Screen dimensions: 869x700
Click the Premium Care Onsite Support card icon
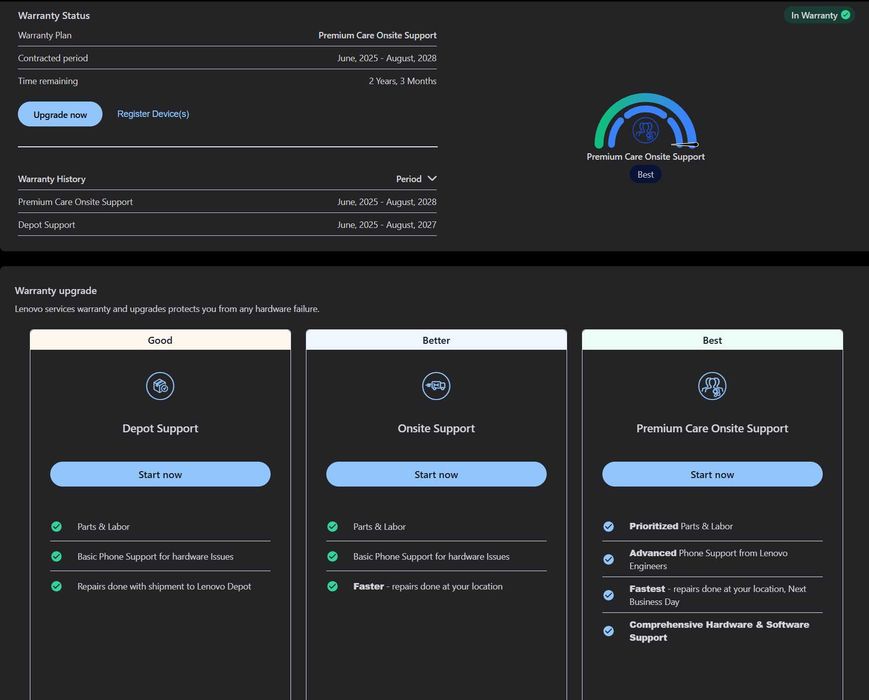click(712, 386)
